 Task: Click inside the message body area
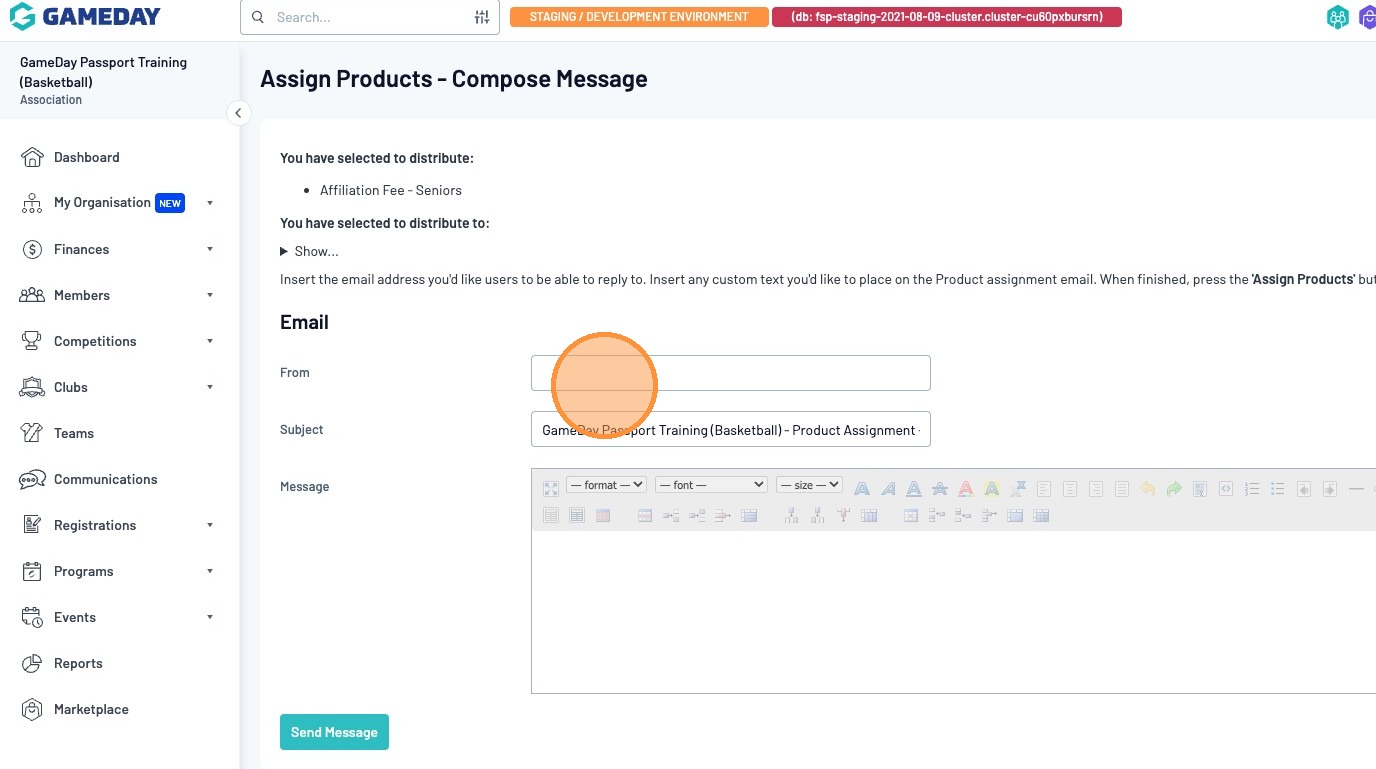pyautogui.click(x=953, y=611)
